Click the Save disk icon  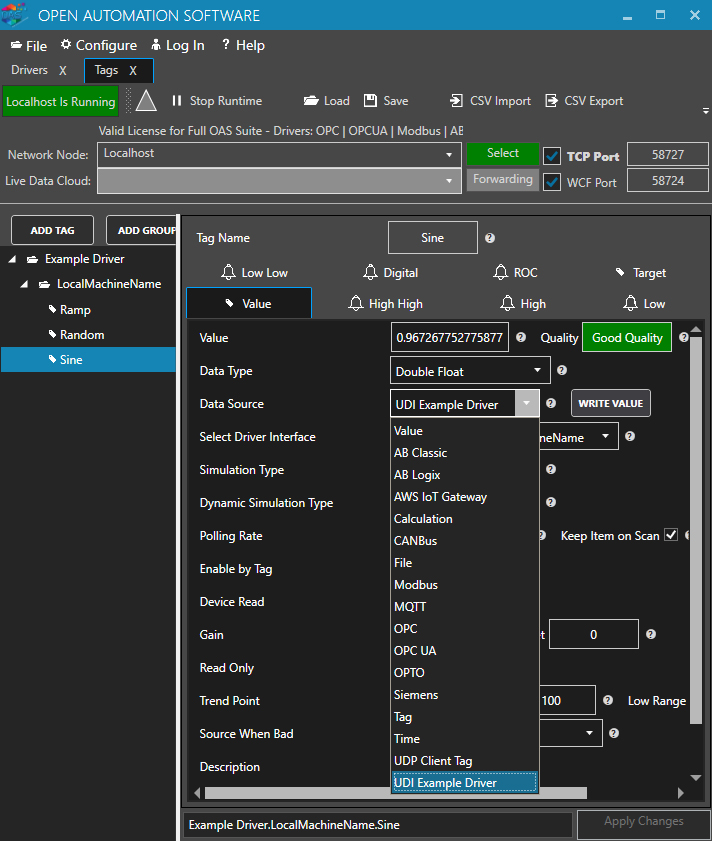click(x=370, y=101)
